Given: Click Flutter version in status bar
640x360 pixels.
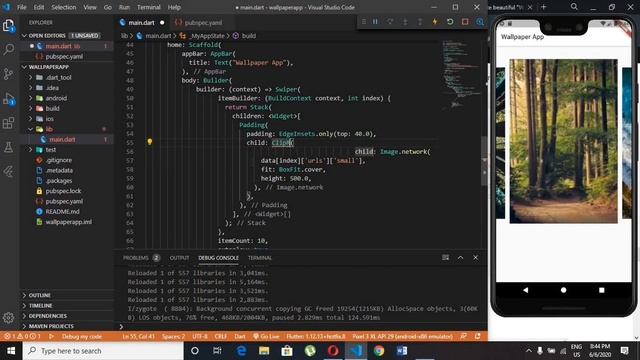Looking at the screenshot, I should [316, 337].
